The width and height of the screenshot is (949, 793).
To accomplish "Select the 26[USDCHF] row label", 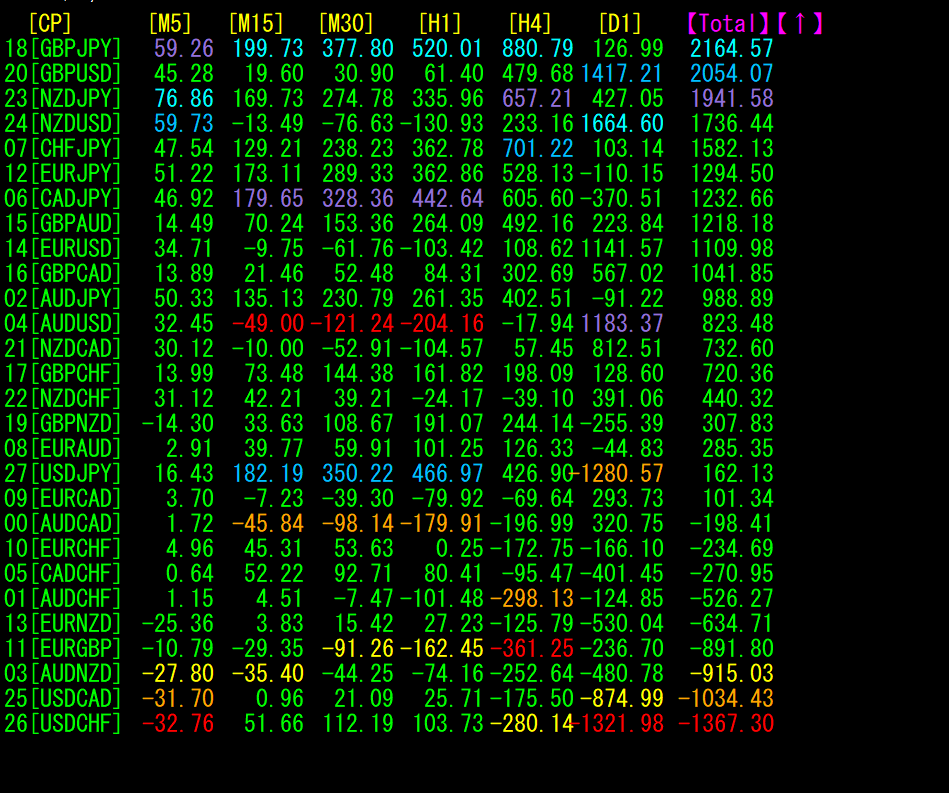I will [x=63, y=723].
